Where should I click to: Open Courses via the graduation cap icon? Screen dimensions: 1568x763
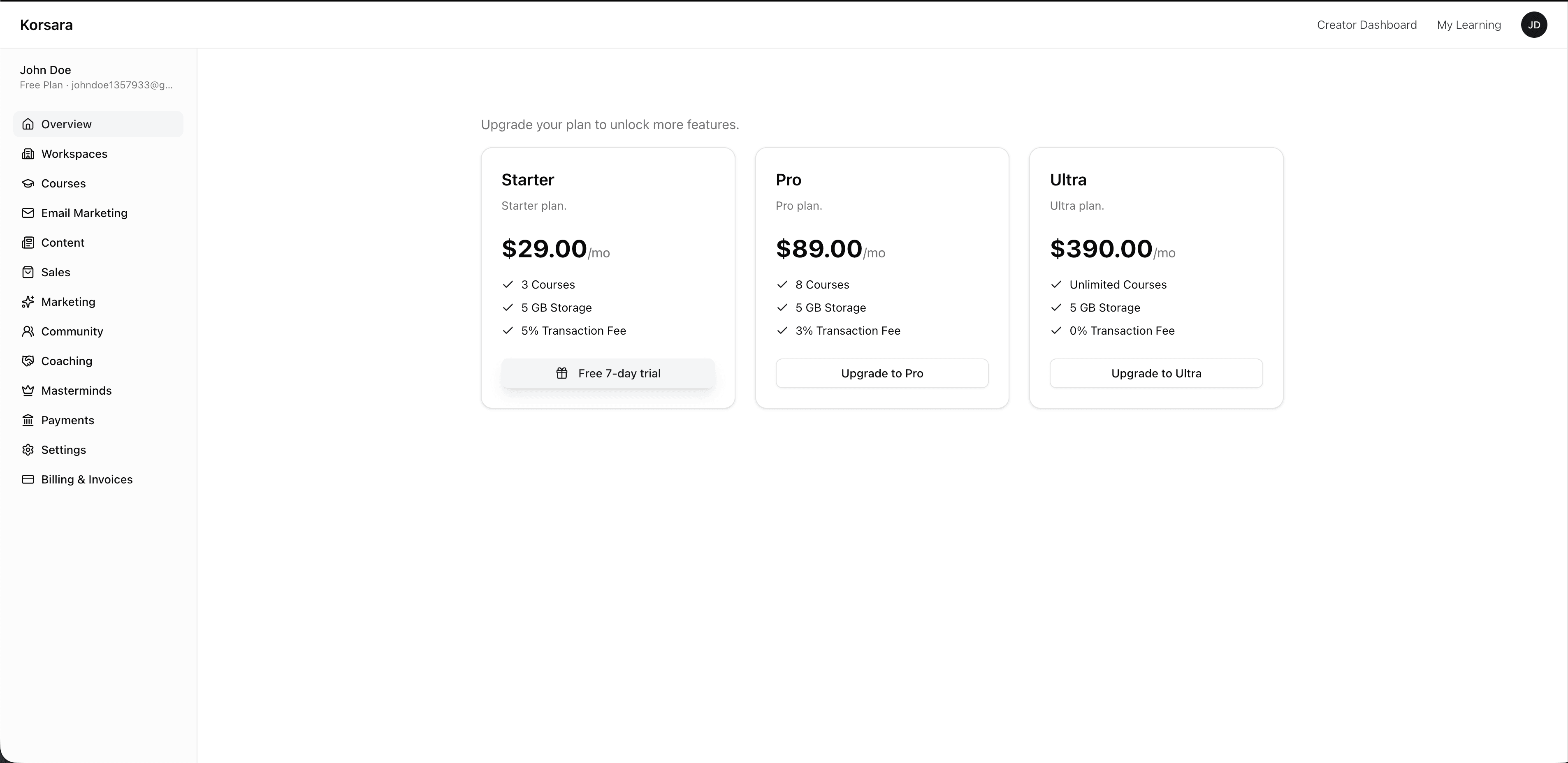29,183
